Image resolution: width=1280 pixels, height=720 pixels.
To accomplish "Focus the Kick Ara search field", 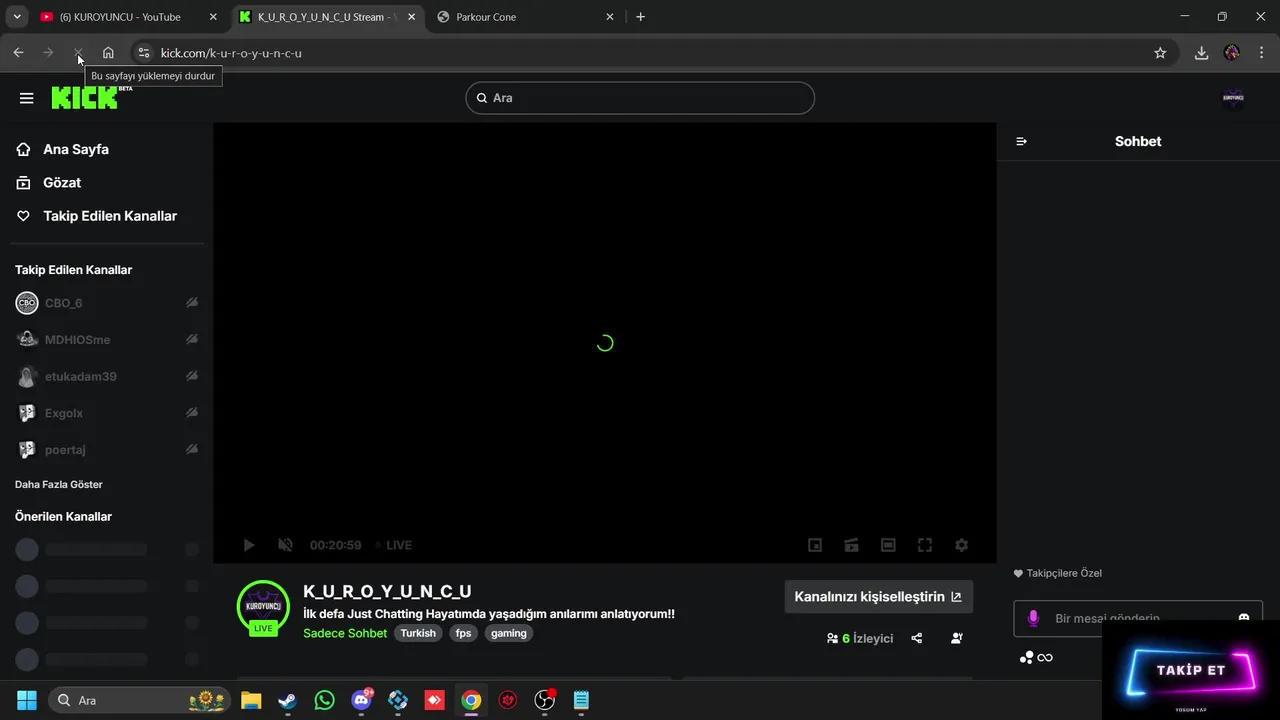I will pos(640,98).
